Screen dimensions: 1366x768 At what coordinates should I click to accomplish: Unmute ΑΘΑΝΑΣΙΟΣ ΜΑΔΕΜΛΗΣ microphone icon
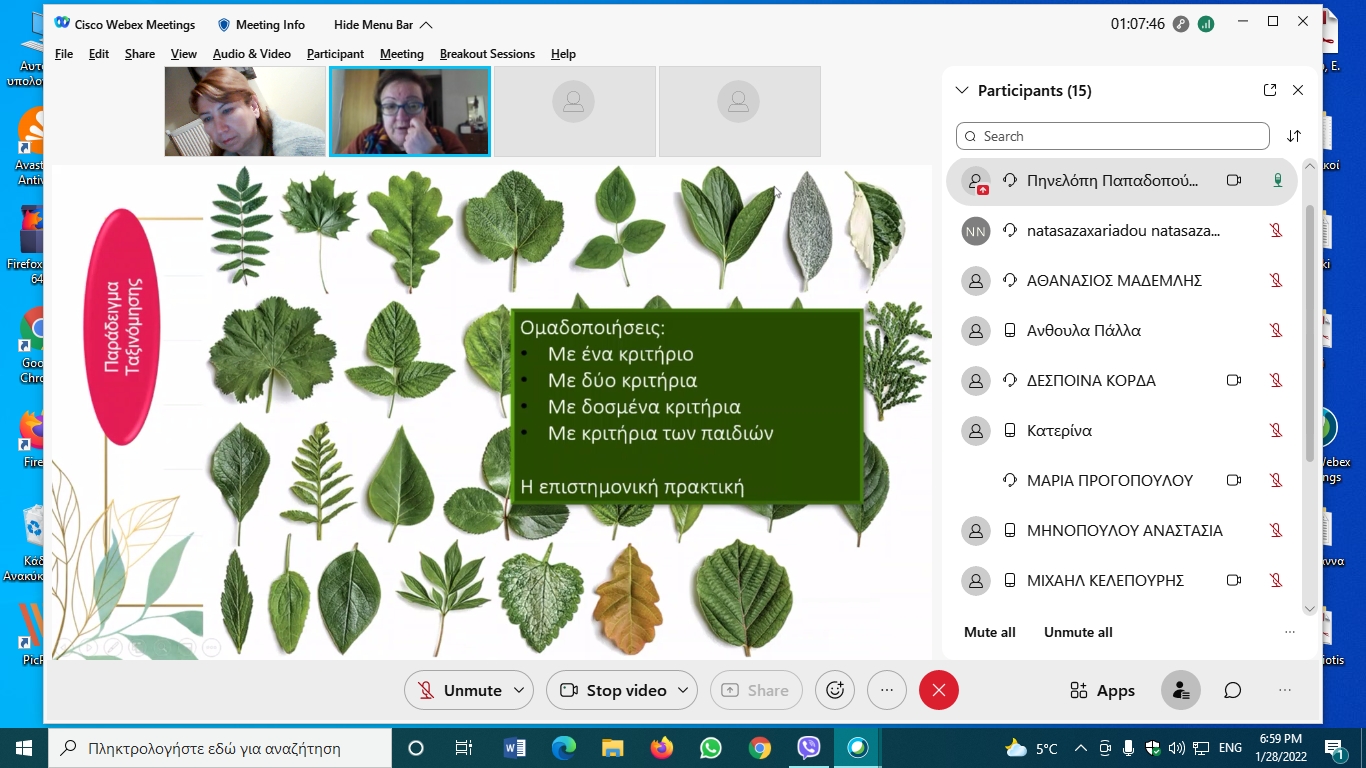click(1276, 280)
